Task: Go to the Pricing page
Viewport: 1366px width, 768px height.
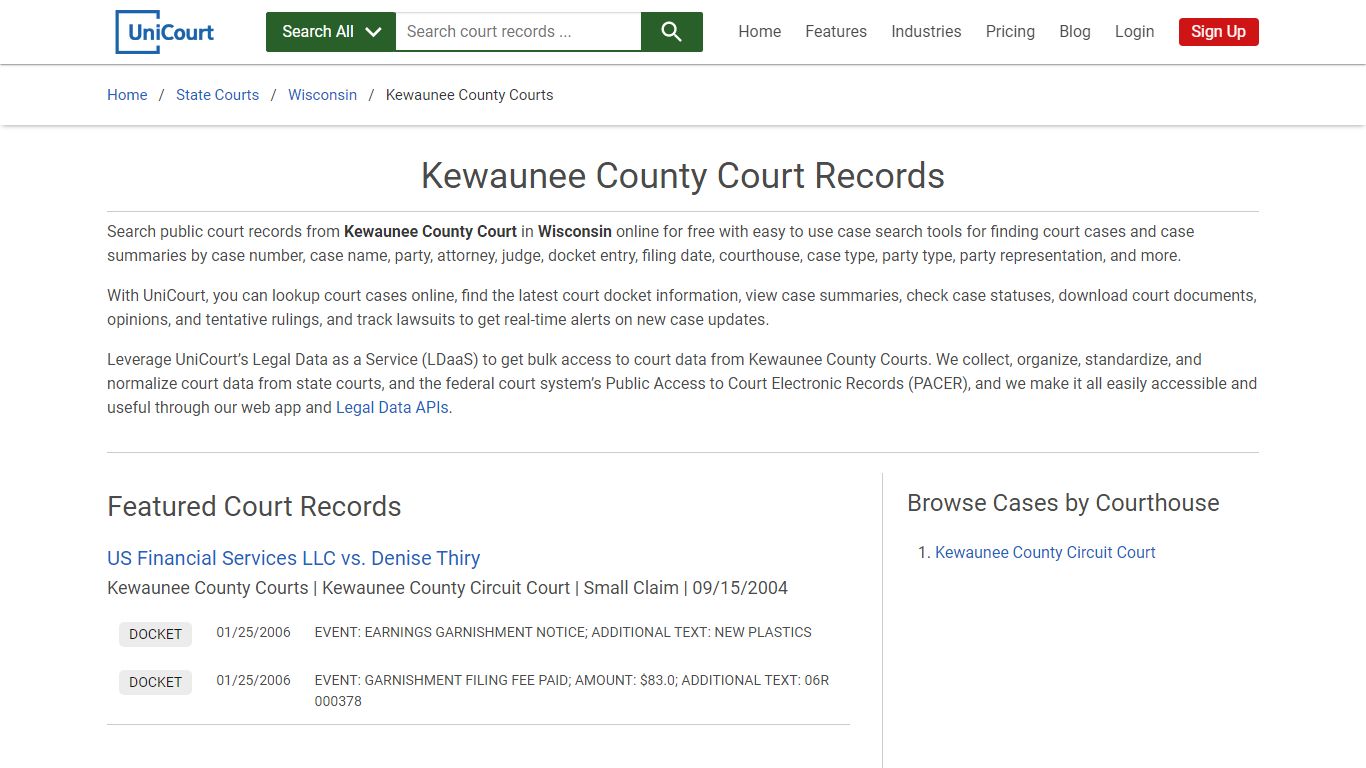Action: point(1010,32)
